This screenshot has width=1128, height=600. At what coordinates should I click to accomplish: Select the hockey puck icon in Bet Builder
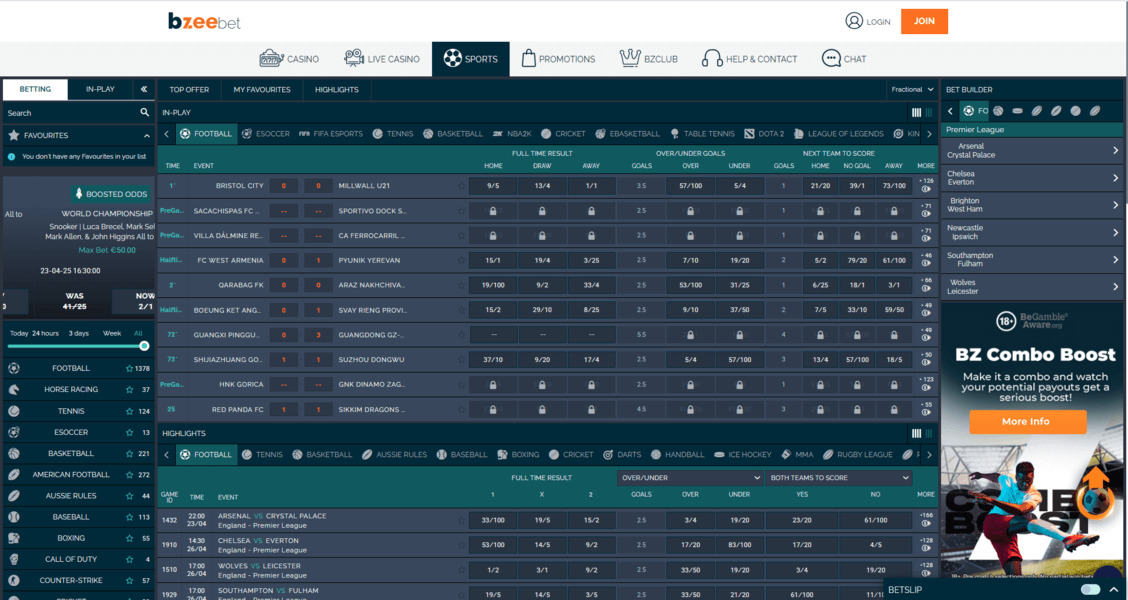pos(1017,111)
